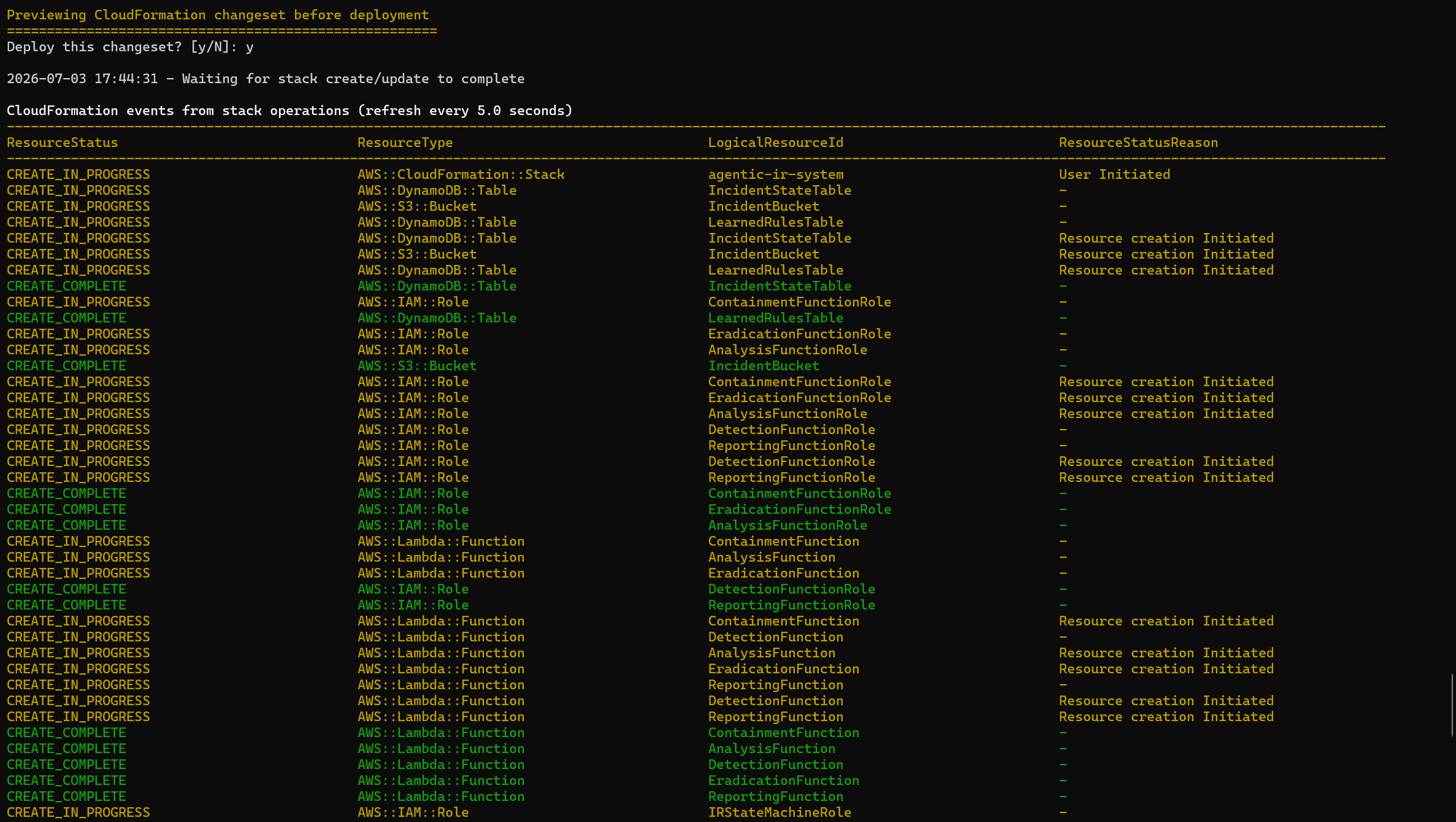The height and width of the screenshot is (822, 1456).
Task: Click the IRStateMachineRole logical ID
Action: (x=780, y=812)
